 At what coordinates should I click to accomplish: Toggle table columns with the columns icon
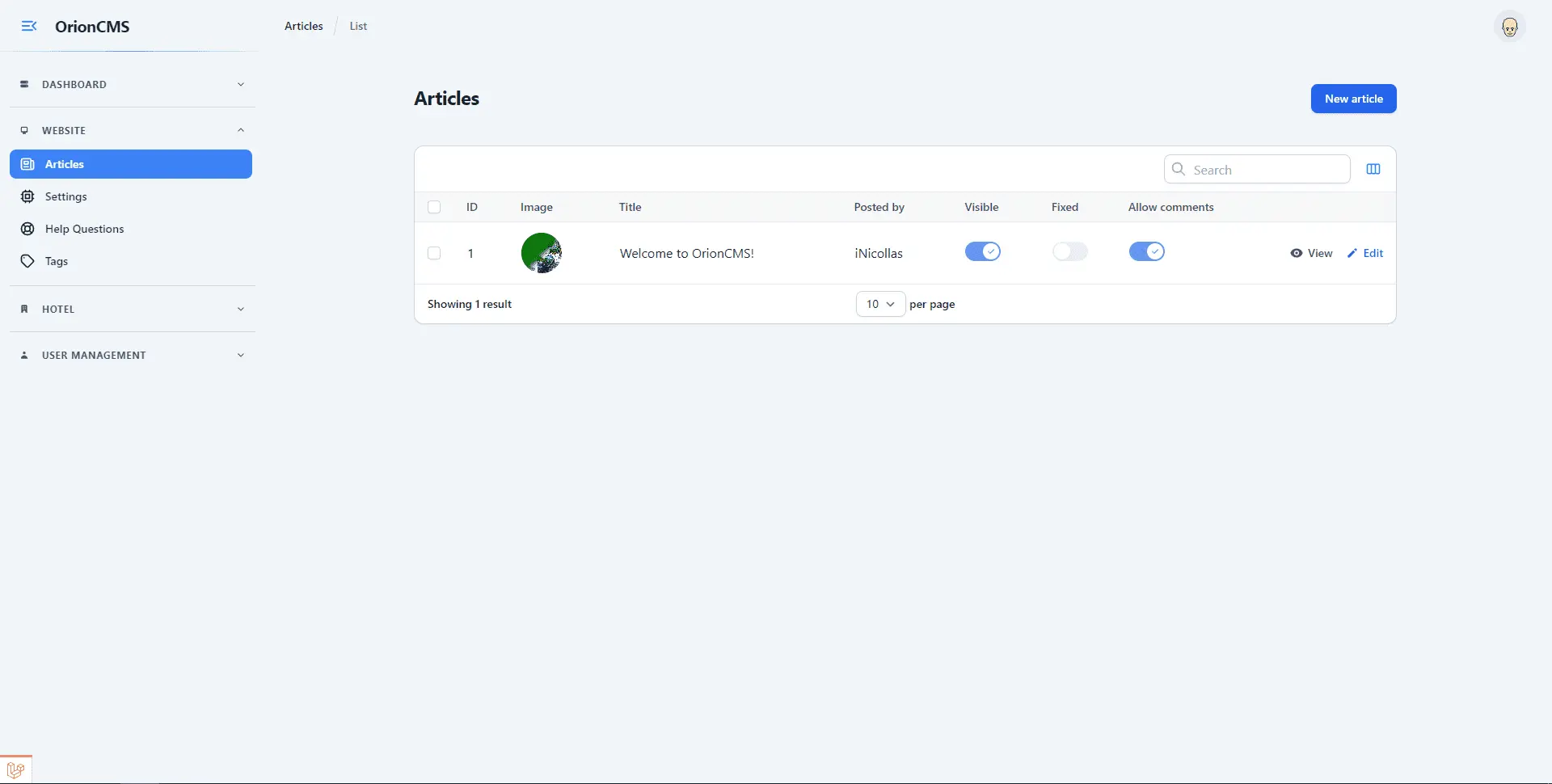coord(1373,169)
